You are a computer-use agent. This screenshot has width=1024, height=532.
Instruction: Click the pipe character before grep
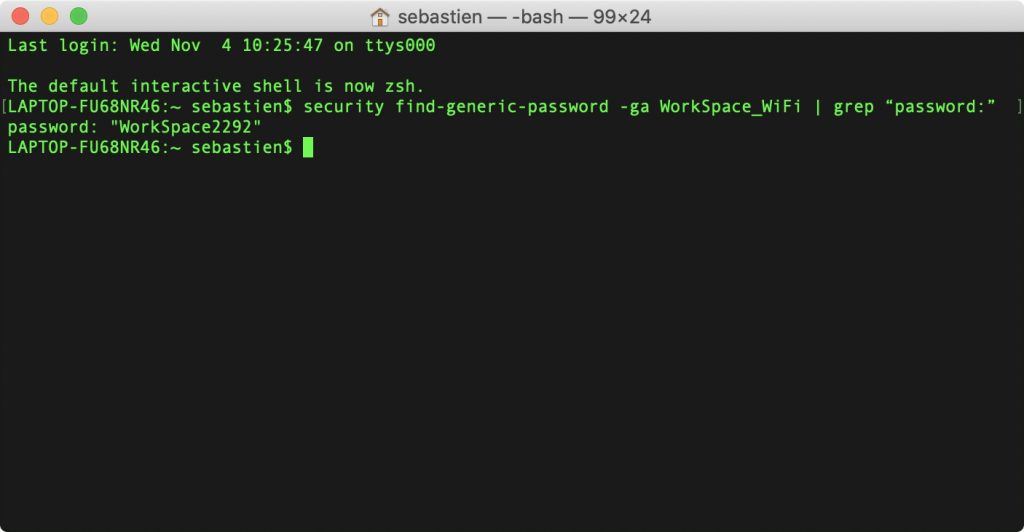pyautogui.click(x=817, y=107)
